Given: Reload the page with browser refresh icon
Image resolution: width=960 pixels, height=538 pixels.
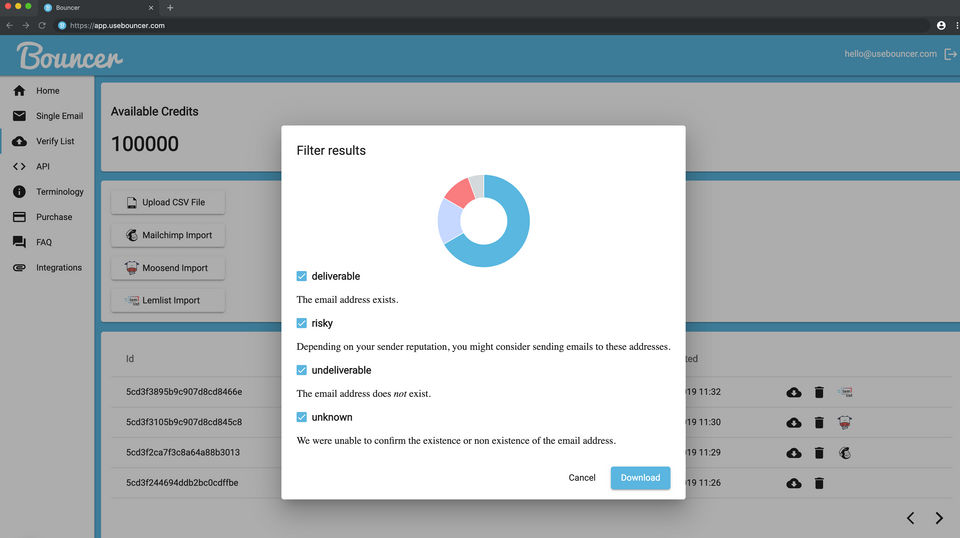Looking at the screenshot, I should 42,26.
